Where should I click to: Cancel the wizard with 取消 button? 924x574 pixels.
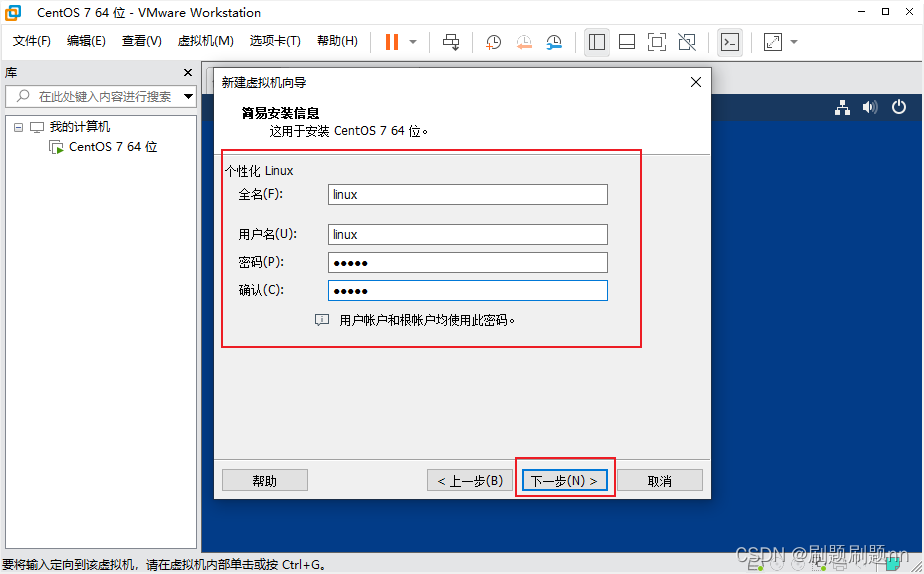click(659, 481)
